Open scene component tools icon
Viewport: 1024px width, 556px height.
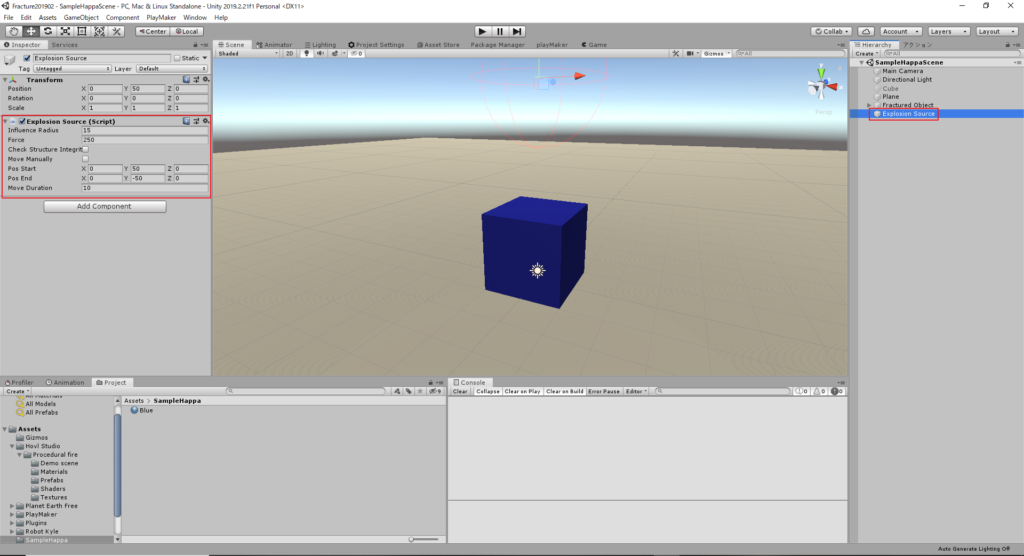coord(676,54)
